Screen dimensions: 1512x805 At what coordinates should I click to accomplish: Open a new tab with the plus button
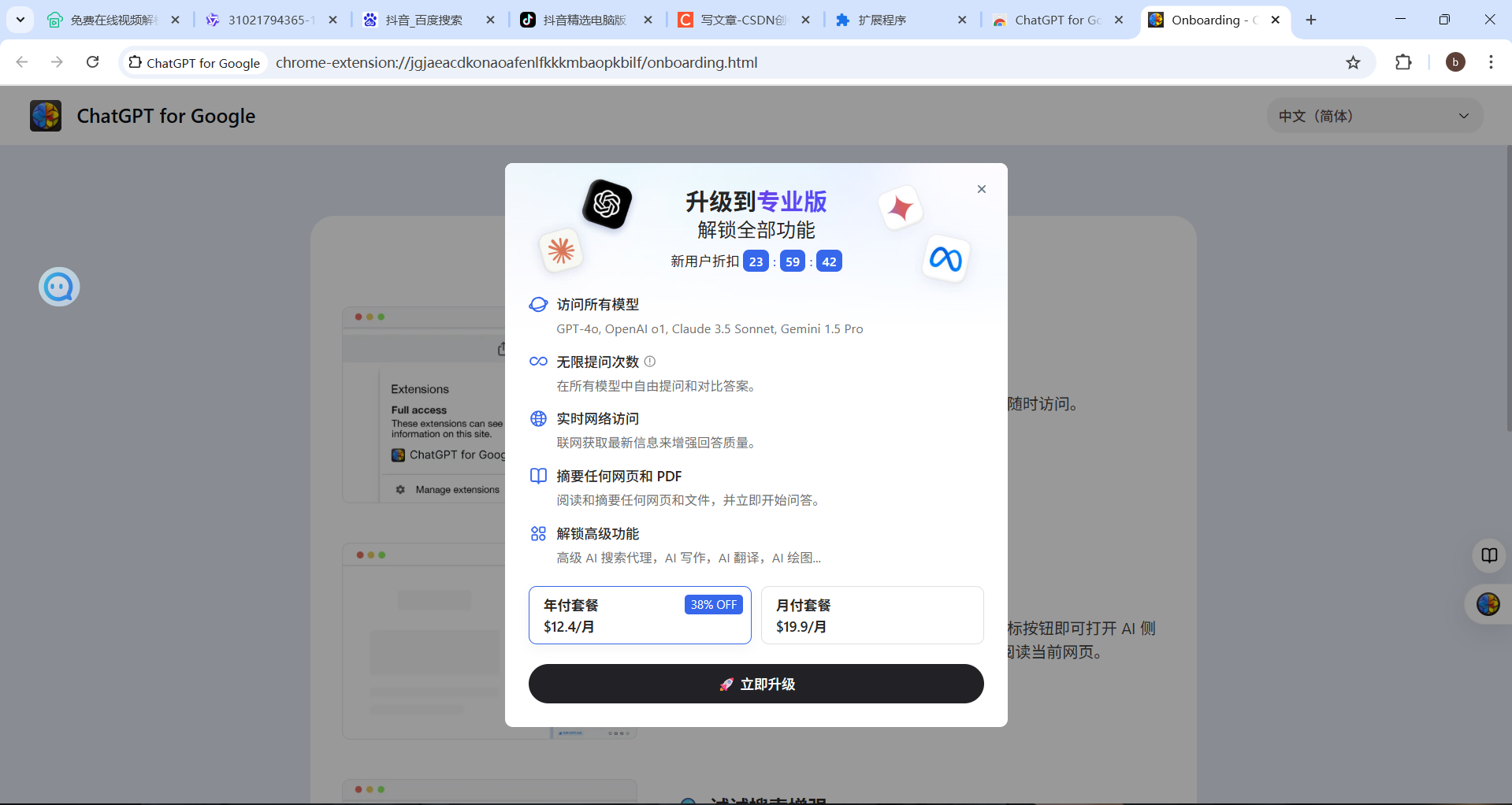click(x=1311, y=20)
